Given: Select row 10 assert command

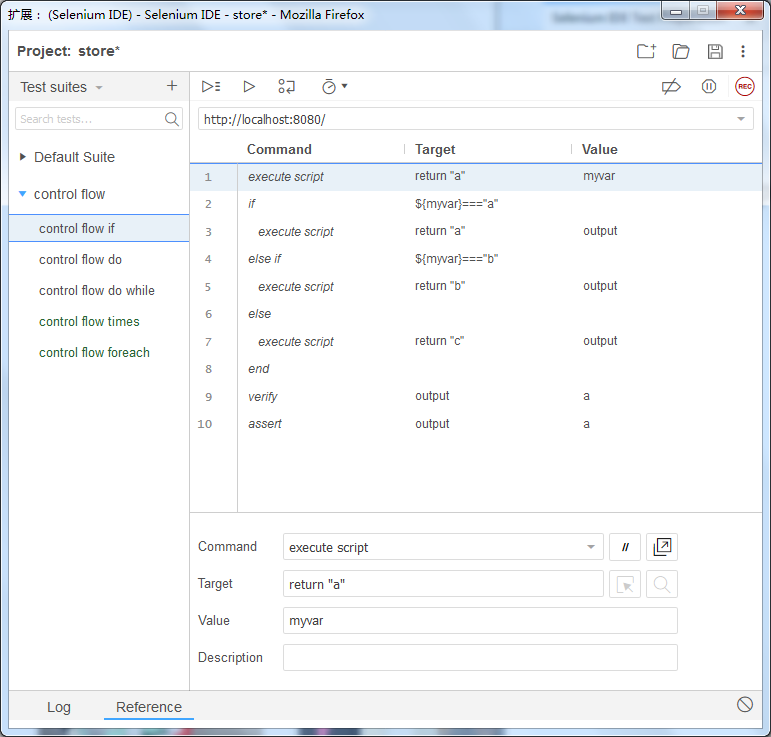Looking at the screenshot, I should 476,424.
